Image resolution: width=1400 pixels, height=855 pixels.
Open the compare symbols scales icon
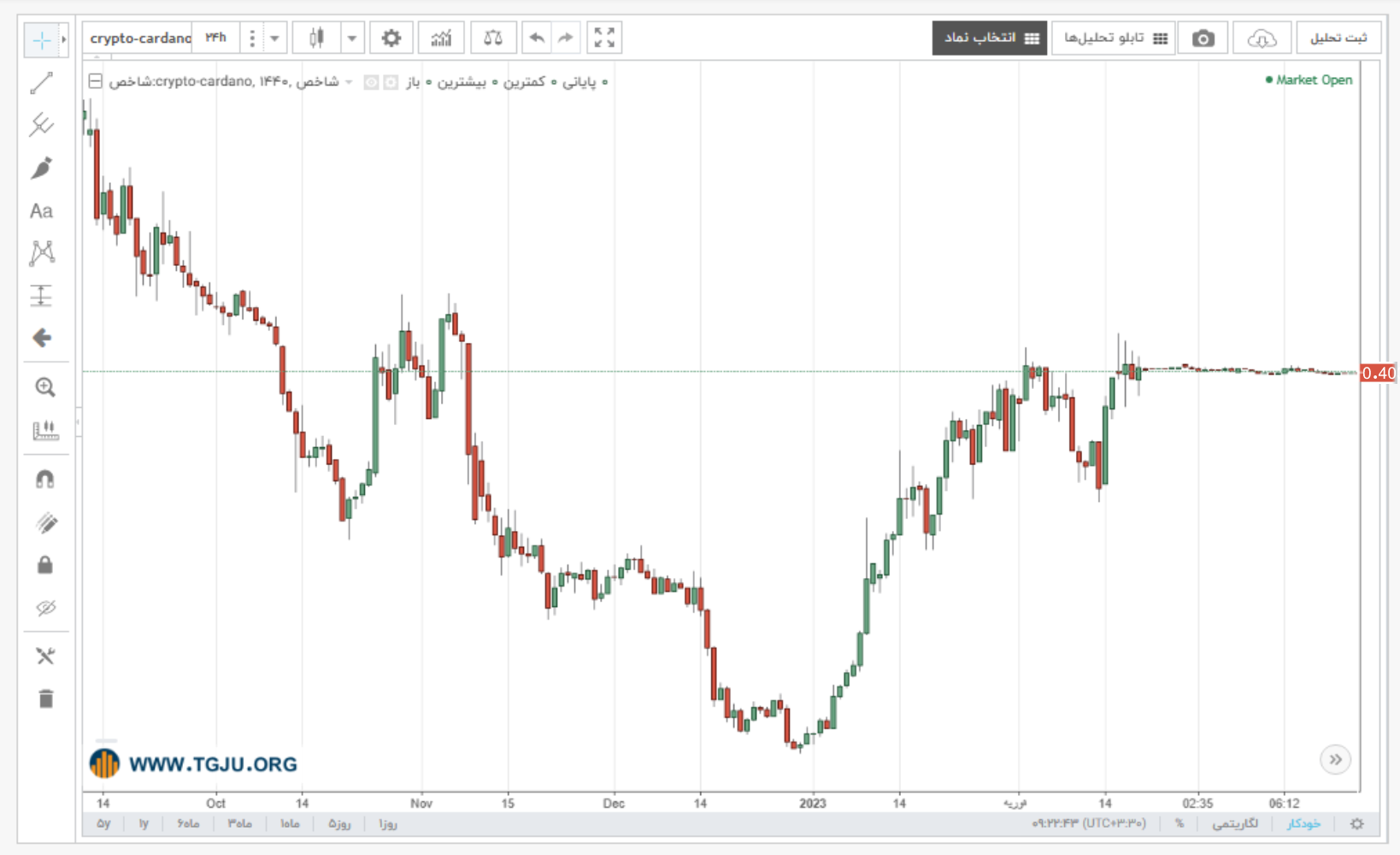click(x=493, y=38)
